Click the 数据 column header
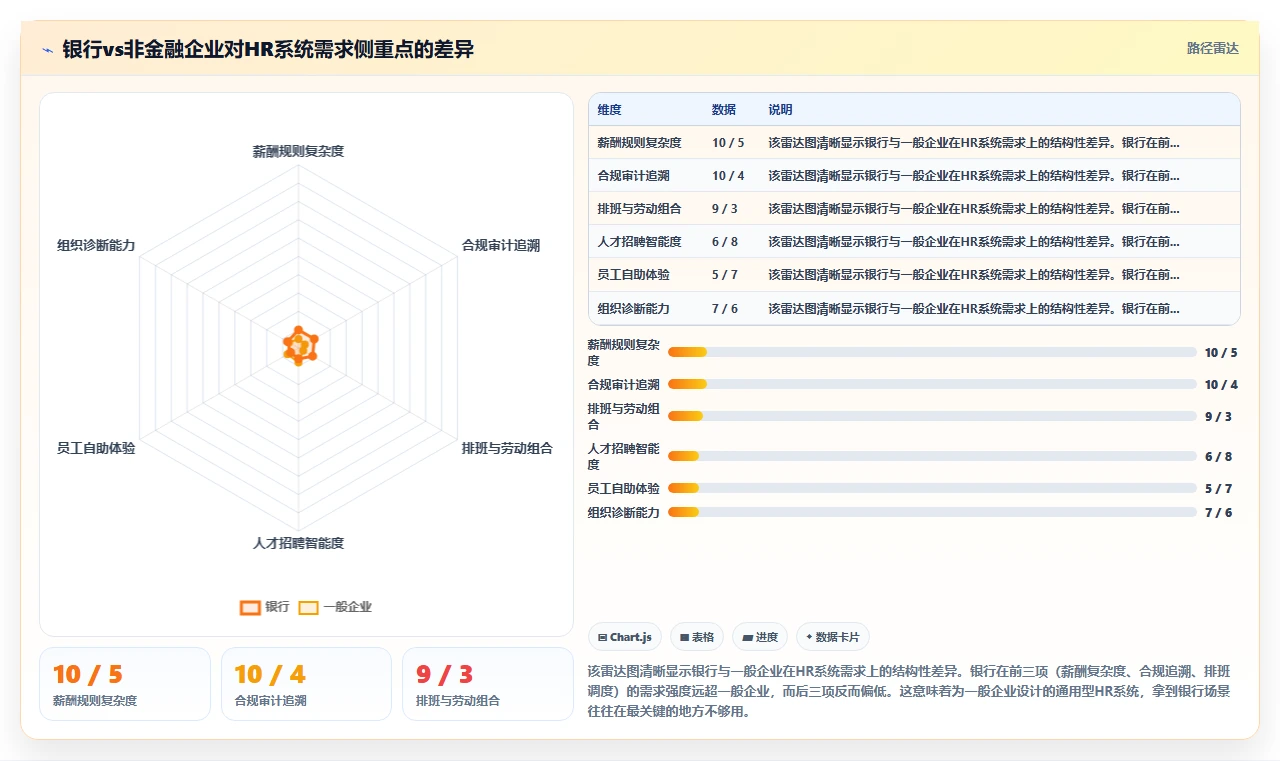This screenshot has height=761, width=1280. [x=723, y=110]
